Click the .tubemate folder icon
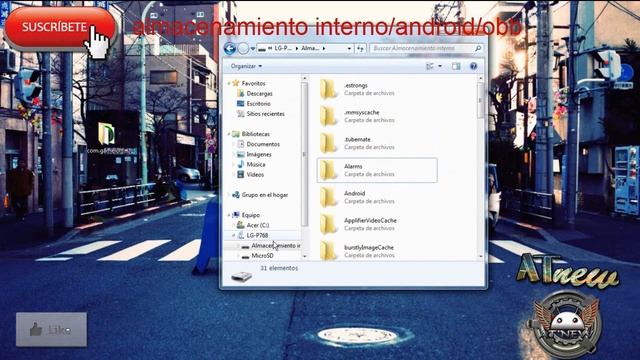This screenshot has height=360, width=640. point(328,143)
